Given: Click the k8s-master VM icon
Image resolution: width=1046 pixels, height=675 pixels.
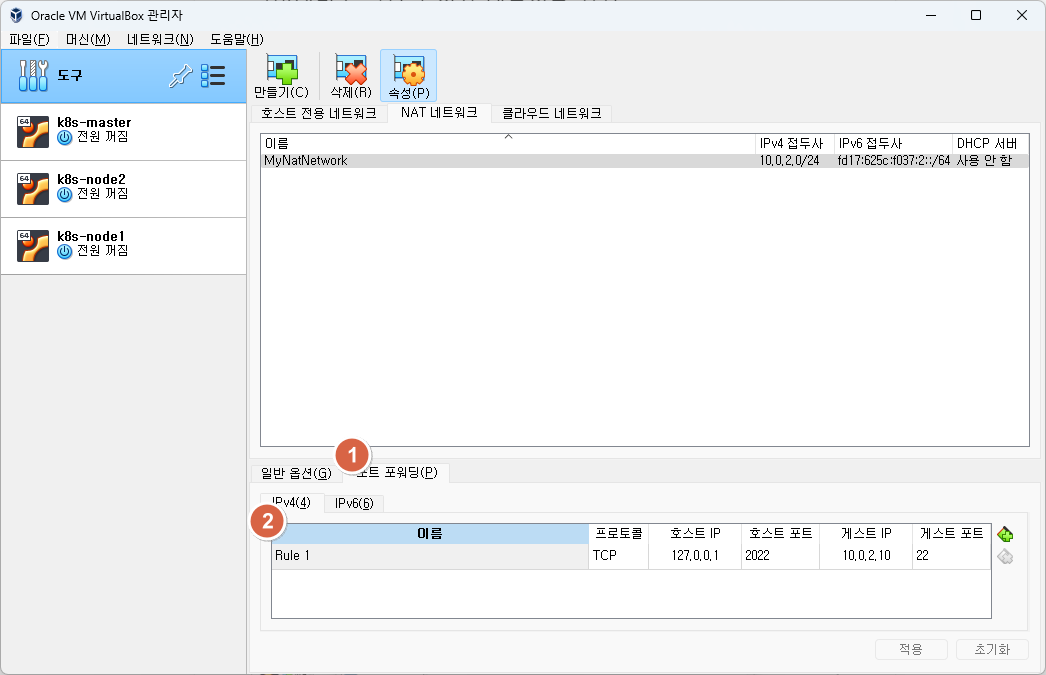Looking at the screenshot, I should tap(33, 131).
